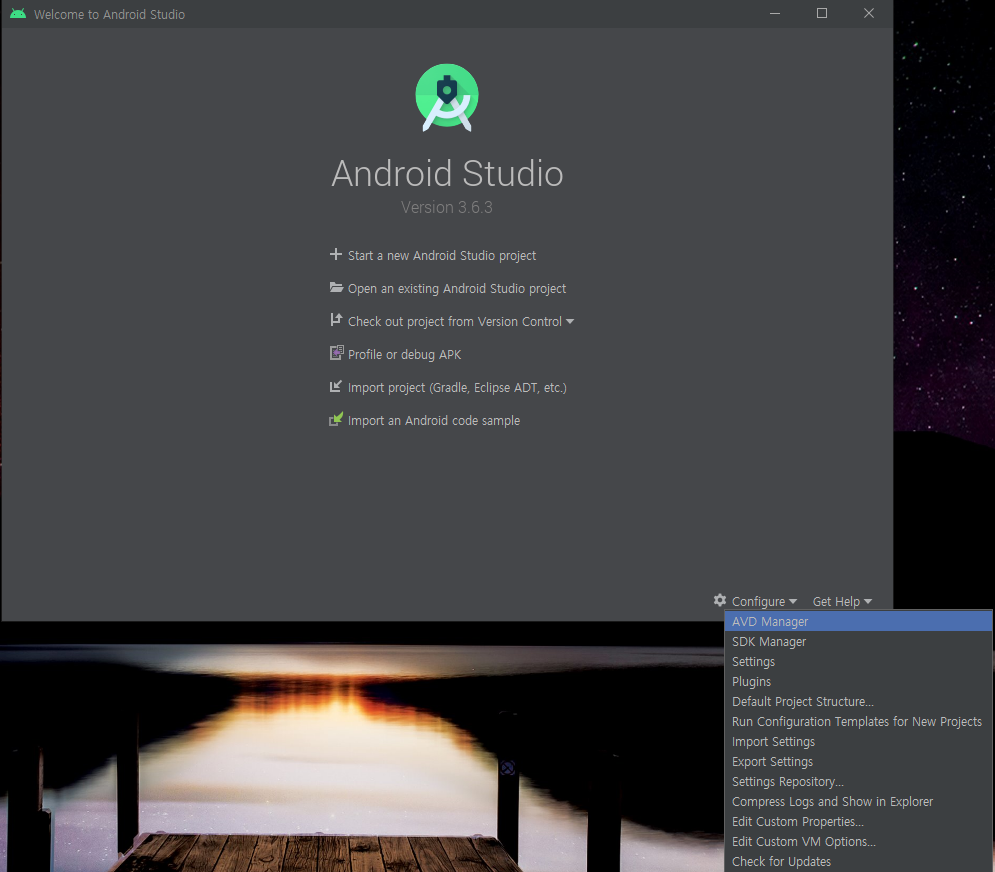Open Edit Custom VM Options...
Image resolution: width=995 pixels, height=872 pixels.
click(858, 842)
